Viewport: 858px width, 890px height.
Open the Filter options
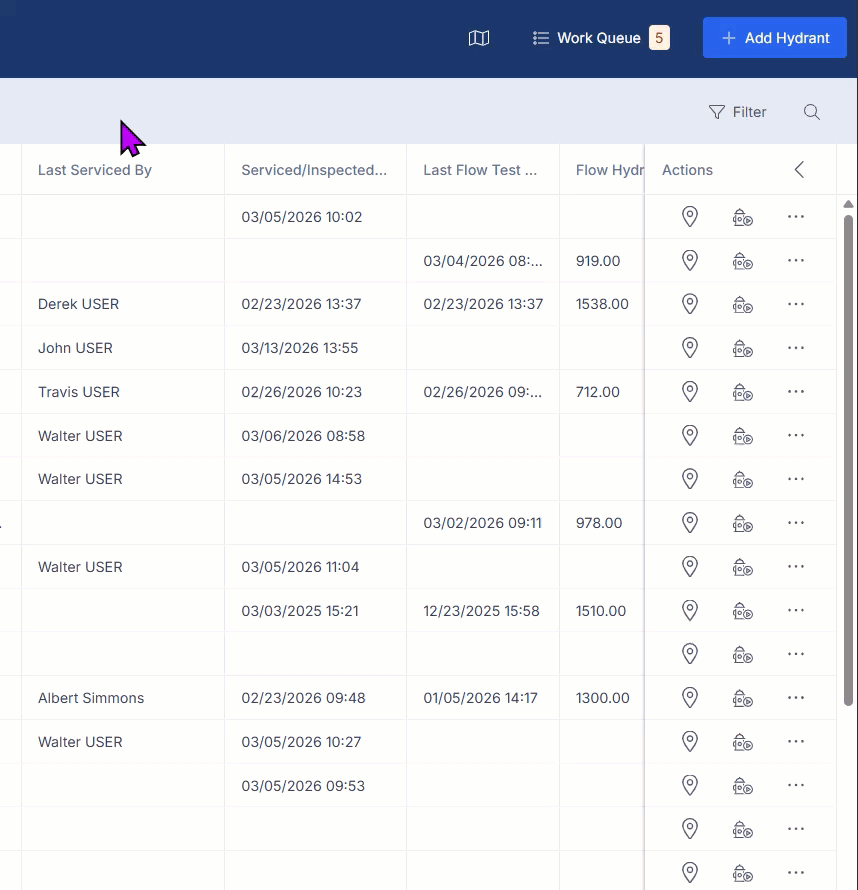(737, 112)
